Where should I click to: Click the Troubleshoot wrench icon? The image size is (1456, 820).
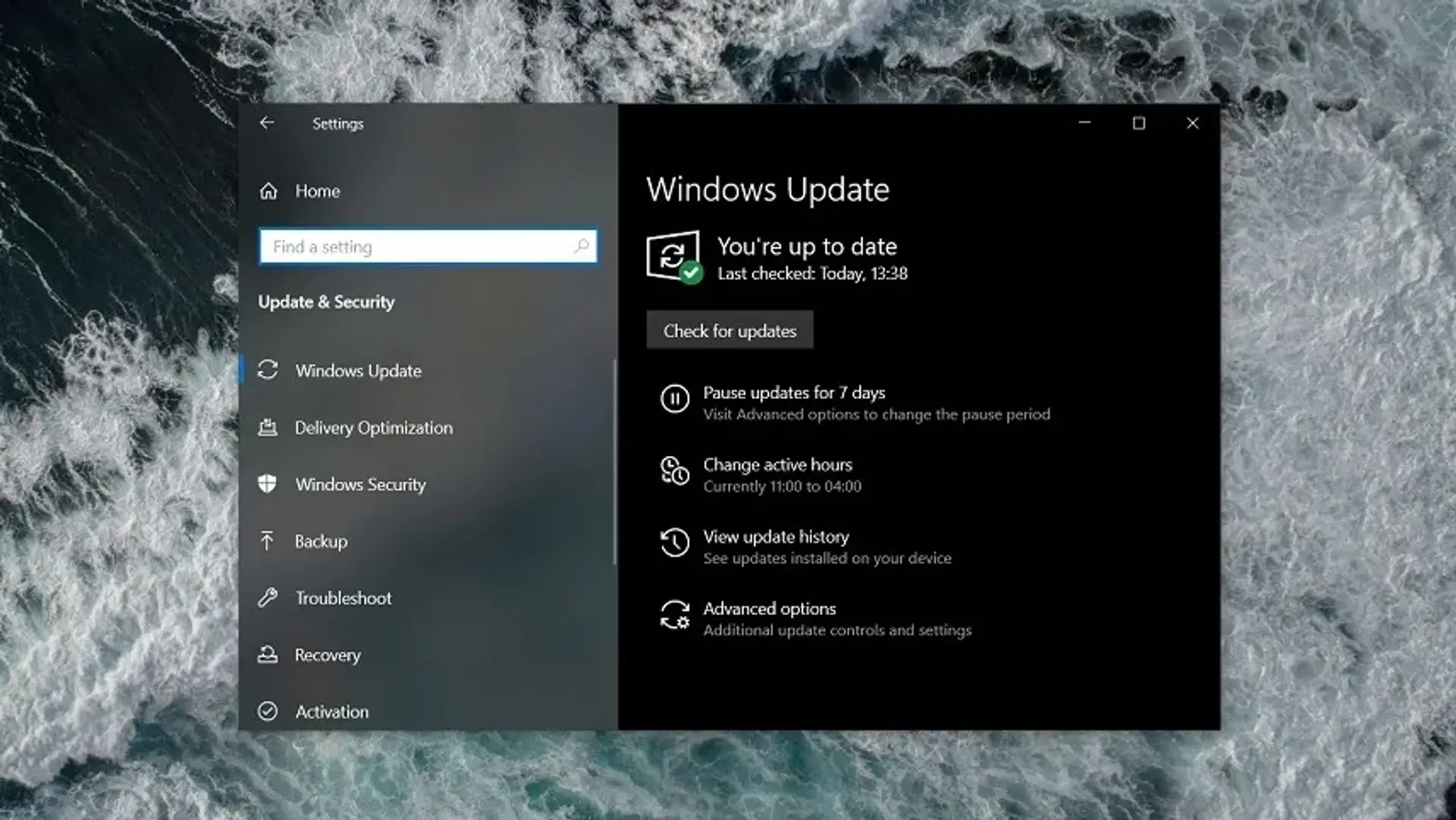tap(268, 598)
